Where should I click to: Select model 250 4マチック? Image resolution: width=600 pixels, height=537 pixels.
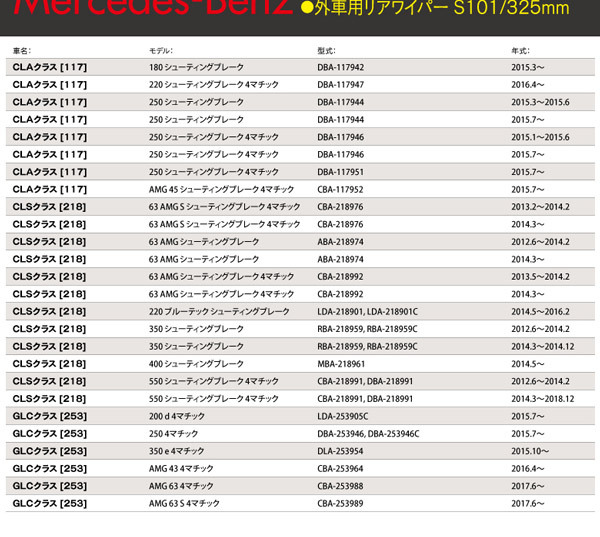[x=173, y=434]
